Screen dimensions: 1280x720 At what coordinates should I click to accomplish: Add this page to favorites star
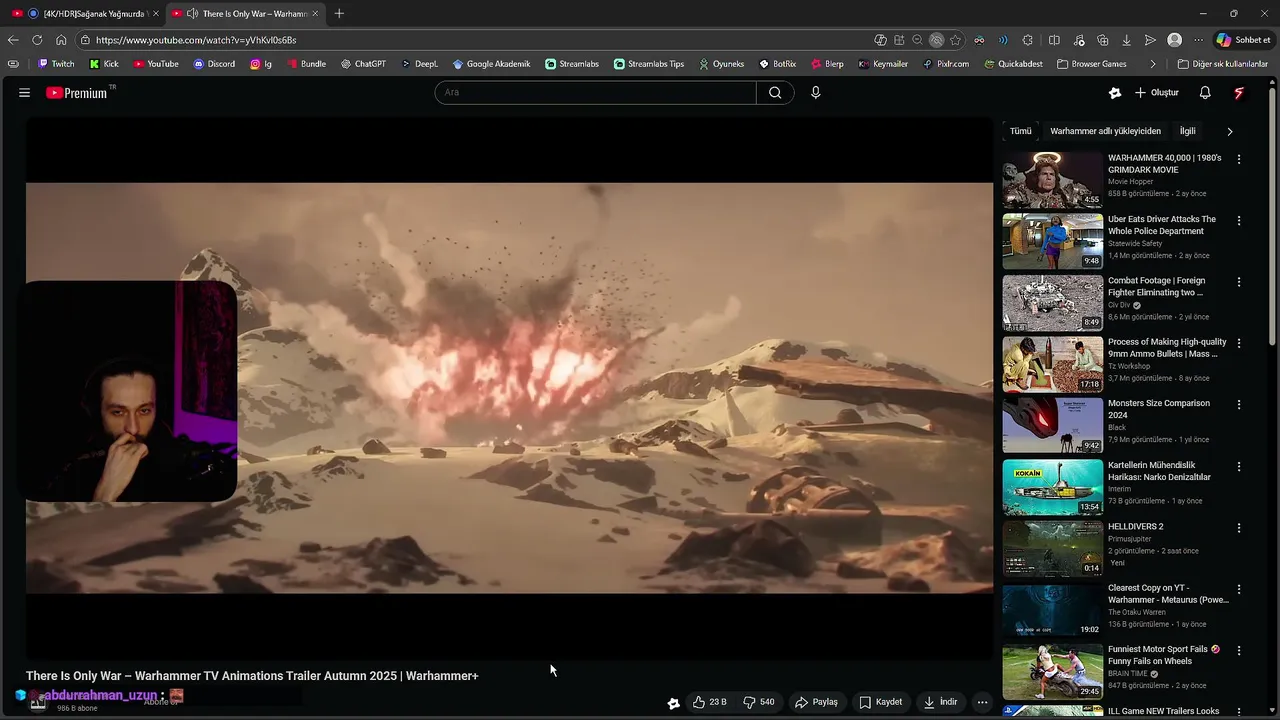[x=956, y=40]
